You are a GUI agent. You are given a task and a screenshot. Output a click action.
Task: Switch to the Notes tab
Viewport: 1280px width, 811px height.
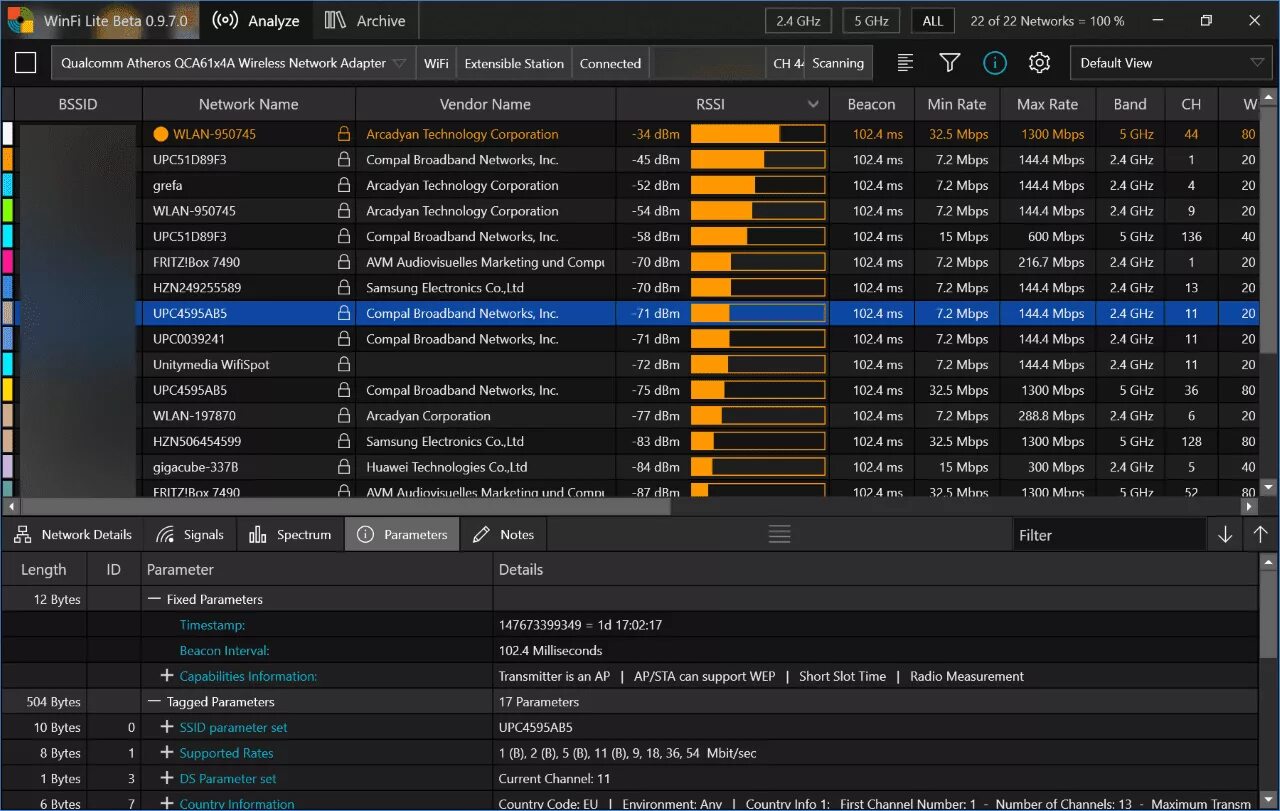(x=504, y=535)
